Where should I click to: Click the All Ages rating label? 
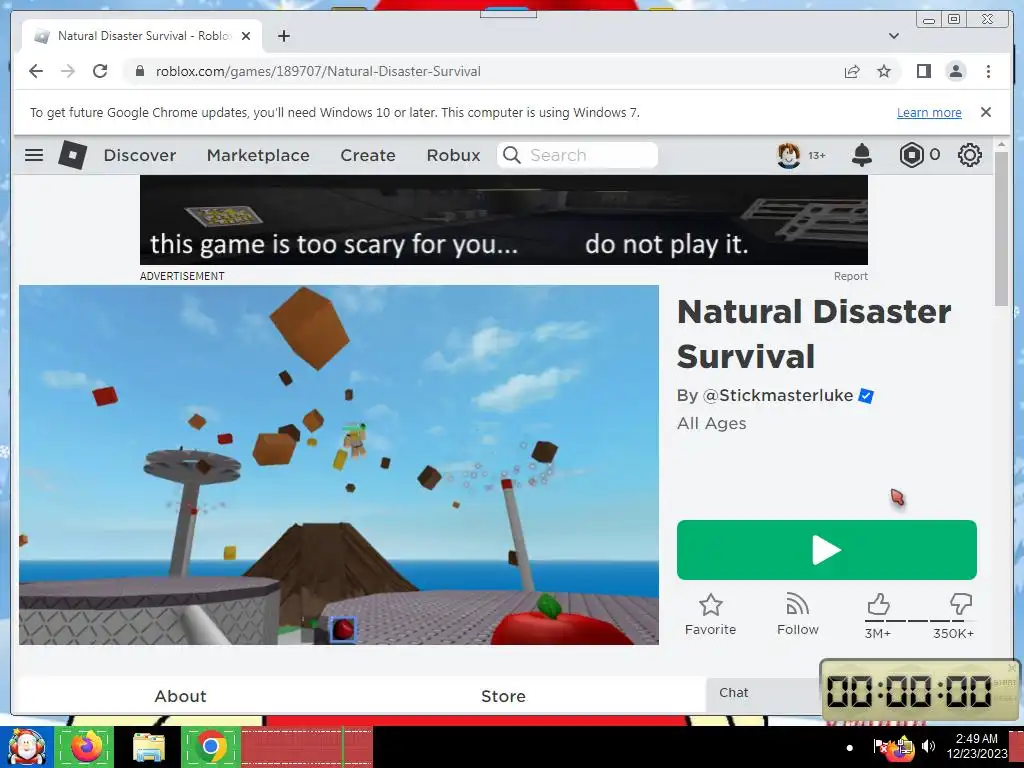(x=711, y=424)
